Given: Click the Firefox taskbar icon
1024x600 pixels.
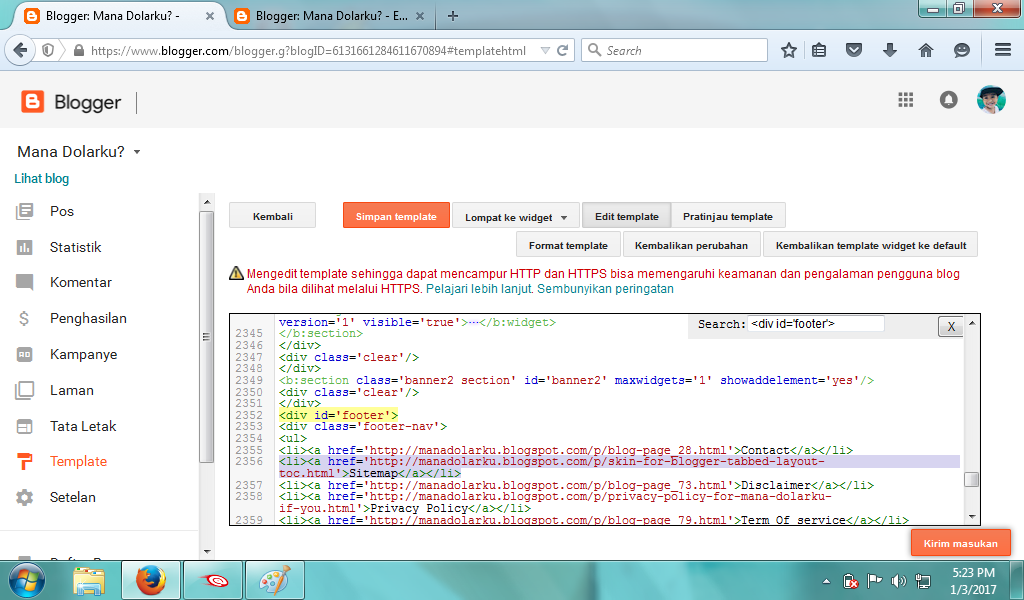Looking at the screenshot, I should [x=151, y=580].
